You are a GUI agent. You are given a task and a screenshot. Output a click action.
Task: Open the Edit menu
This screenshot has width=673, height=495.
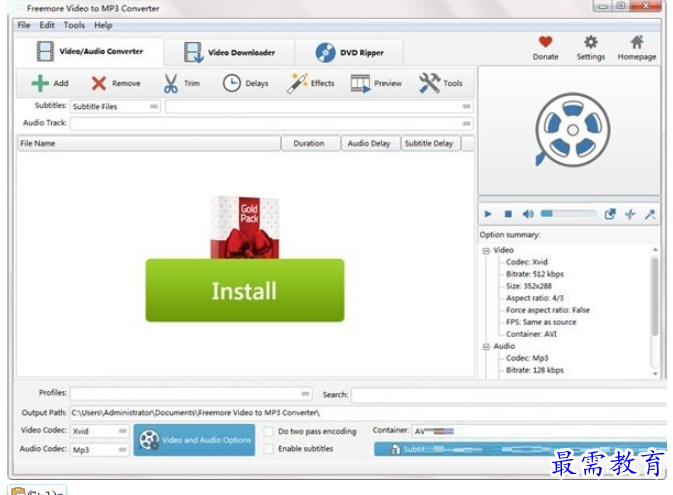click(x=47, y=25)
